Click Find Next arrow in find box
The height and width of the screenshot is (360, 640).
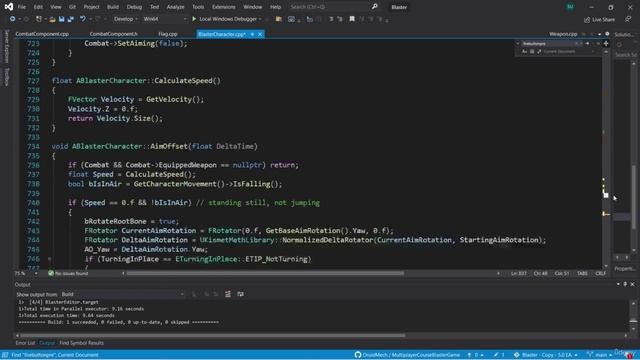[588, 43]
